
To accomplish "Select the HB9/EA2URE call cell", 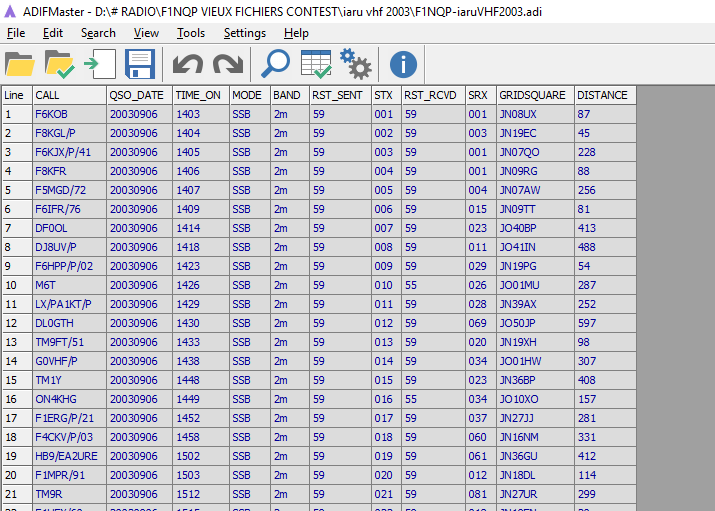I will coord(69,456).
